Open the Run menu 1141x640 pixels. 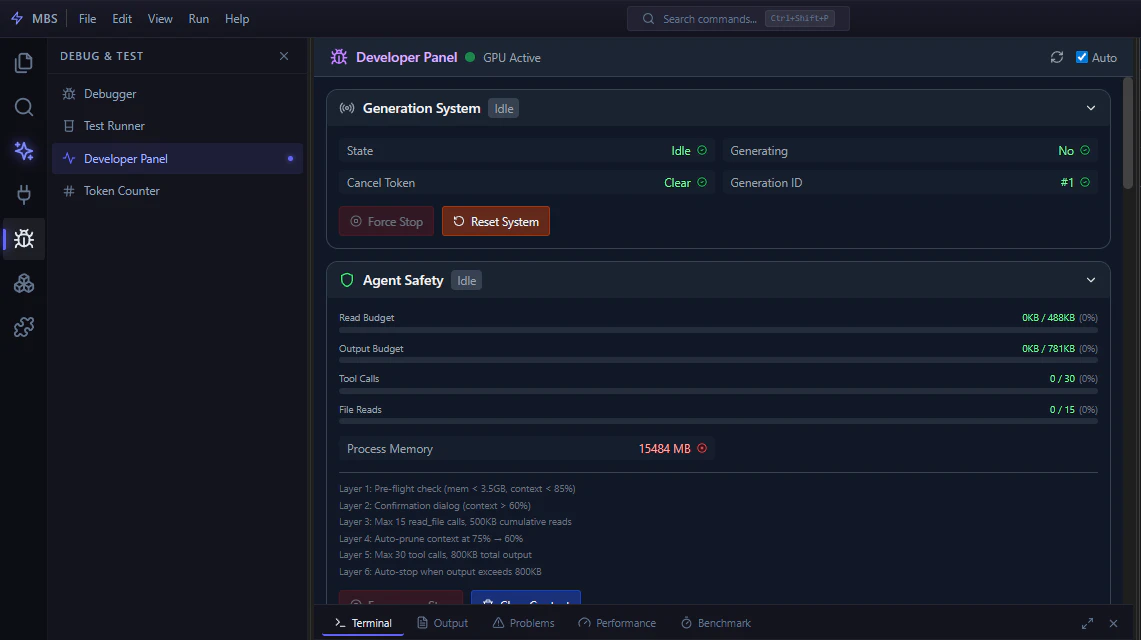point(198,18)
